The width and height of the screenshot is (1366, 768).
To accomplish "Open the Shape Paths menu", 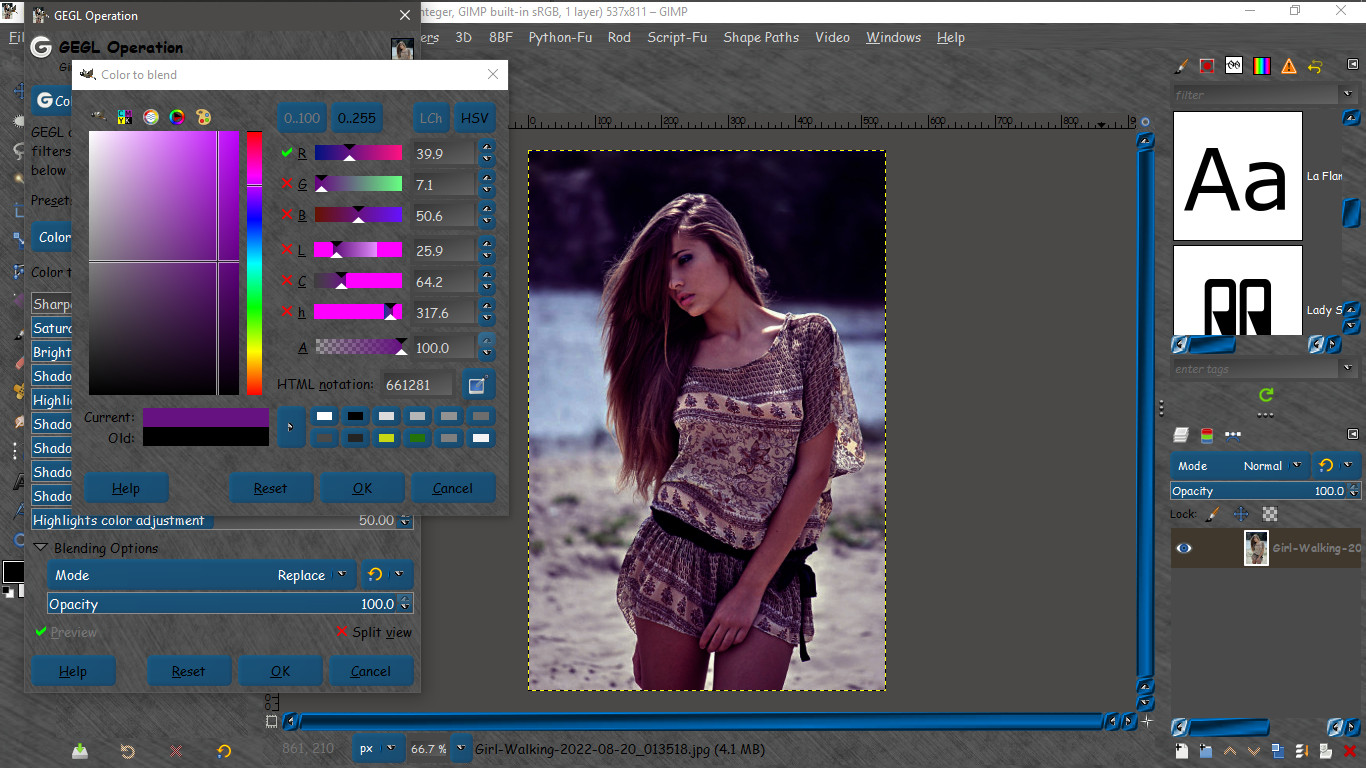I will tap(761, 37).
